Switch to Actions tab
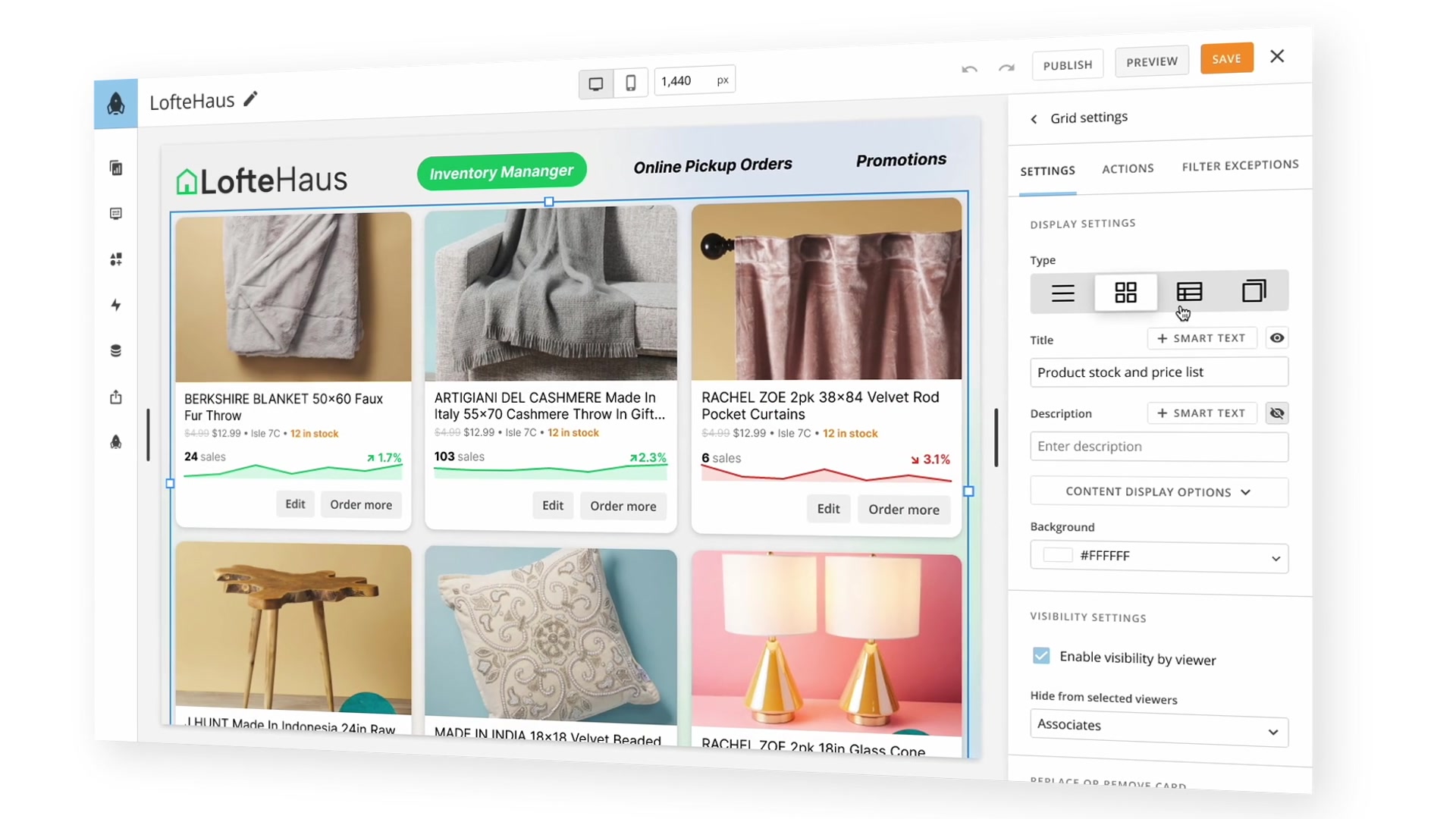The width and height of the screenshot is (1456, 819). click(x=1128, y=168)
